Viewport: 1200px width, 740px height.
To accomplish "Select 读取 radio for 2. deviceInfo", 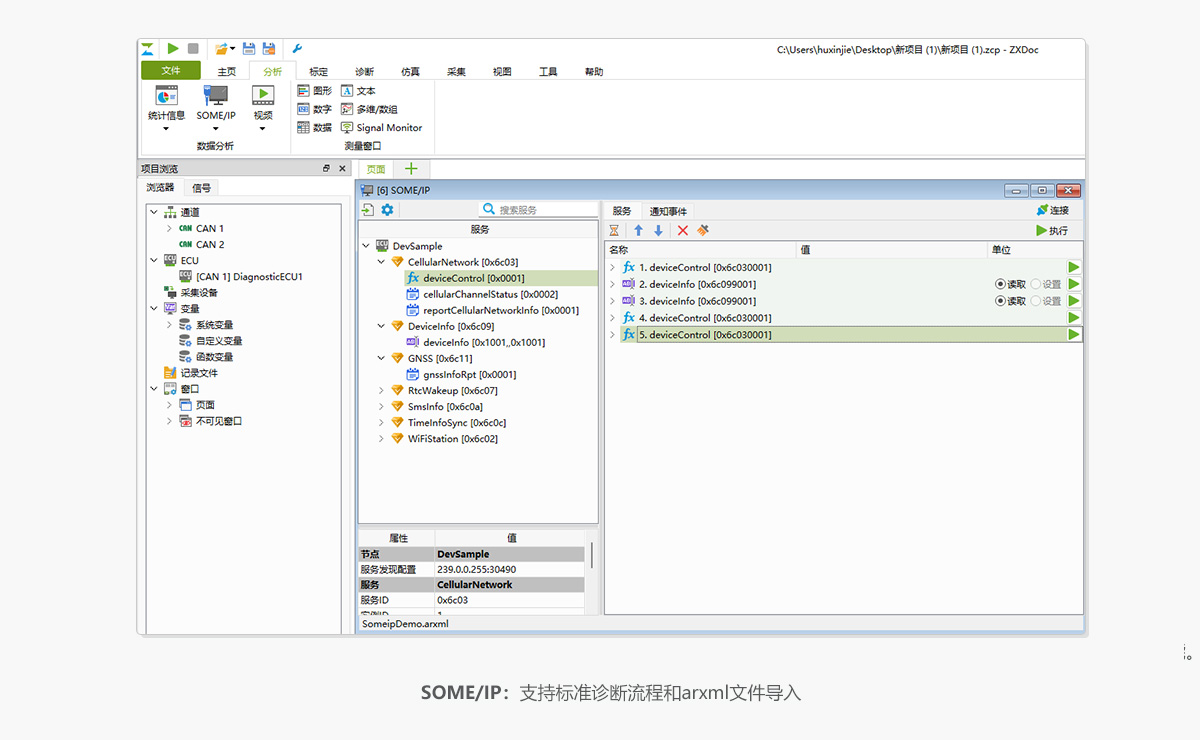I will pyautogui.click(x=1000, y=284).
